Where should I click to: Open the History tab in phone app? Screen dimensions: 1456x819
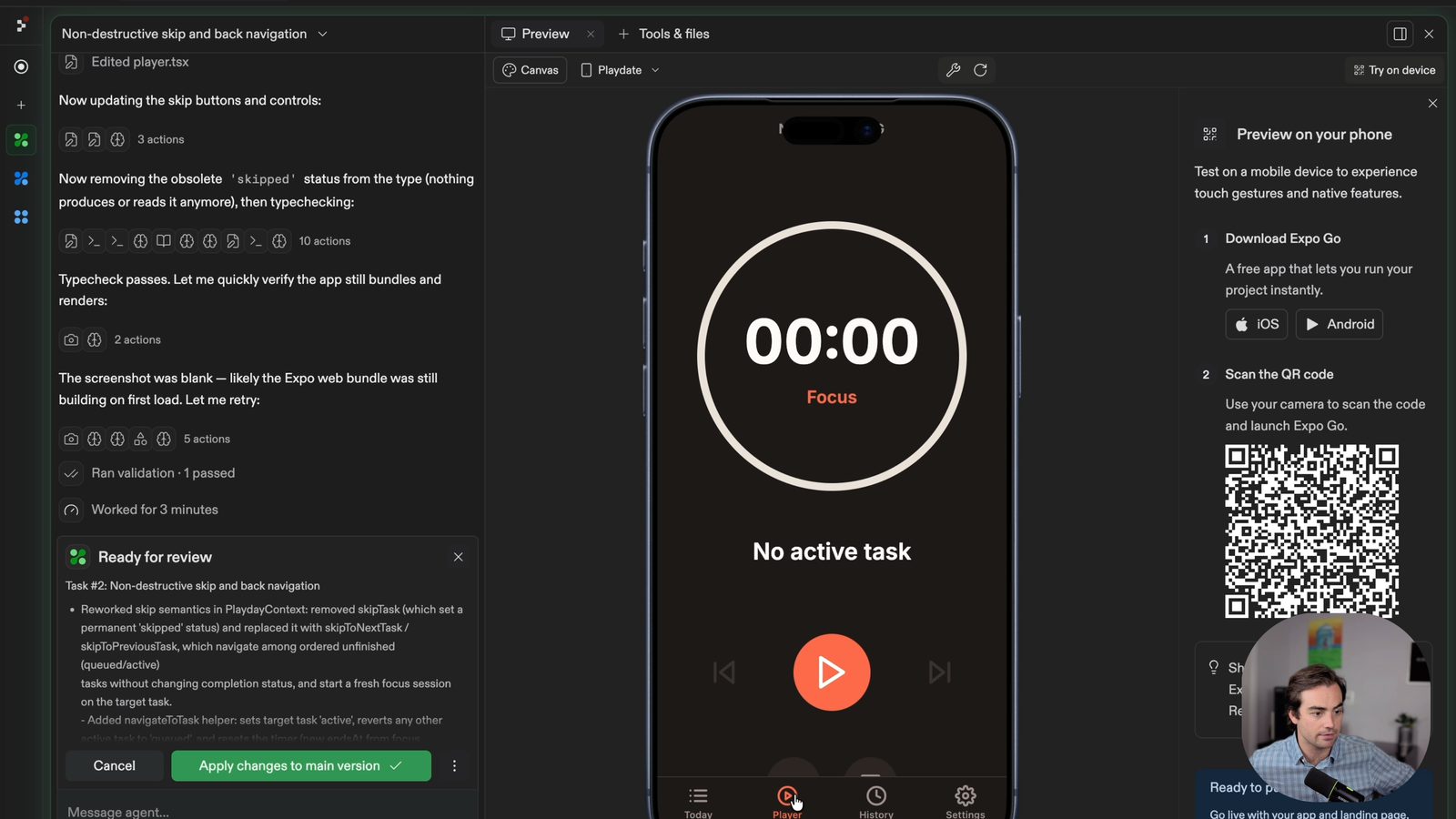pyautogui.click(x=876, y=803)
